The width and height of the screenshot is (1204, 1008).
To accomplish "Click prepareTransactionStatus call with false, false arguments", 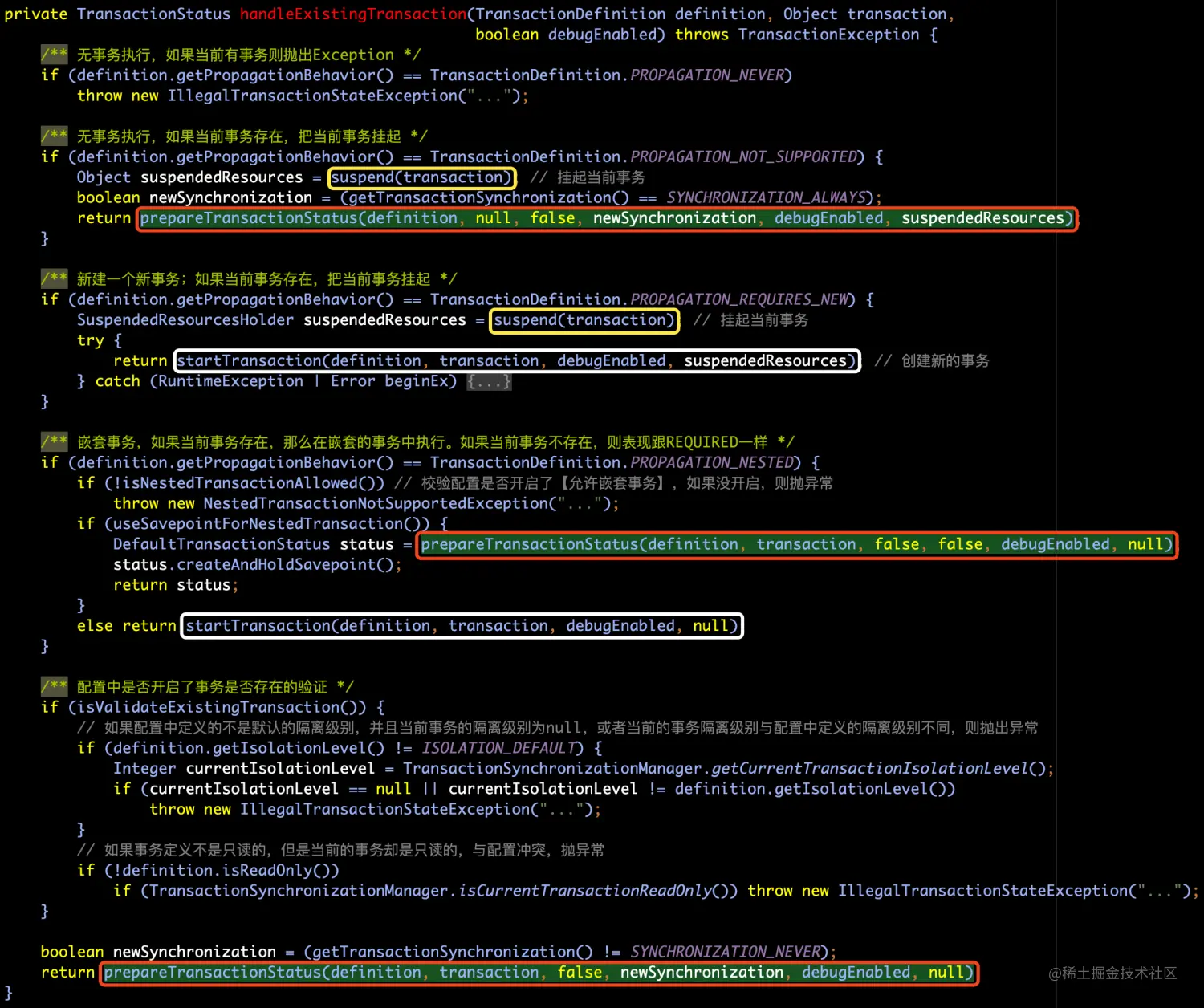I will tap(797, 545).
